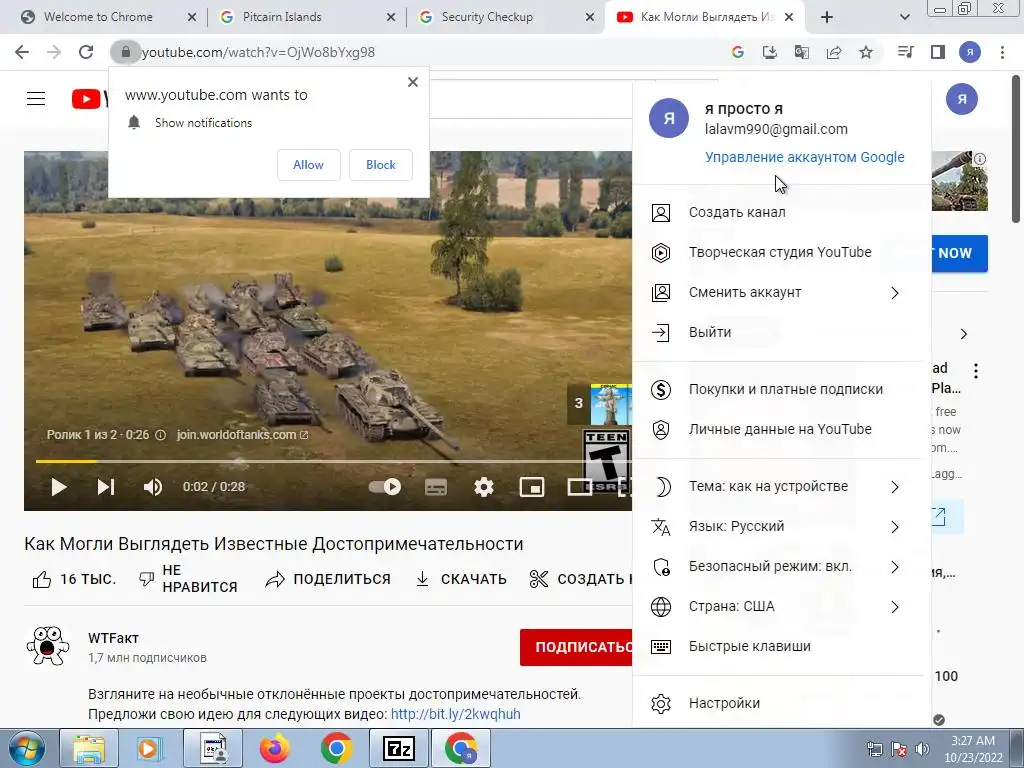Click the YouTube logo
The width and height of the screenshot is (1024, 768).
[x=90, y=99]
